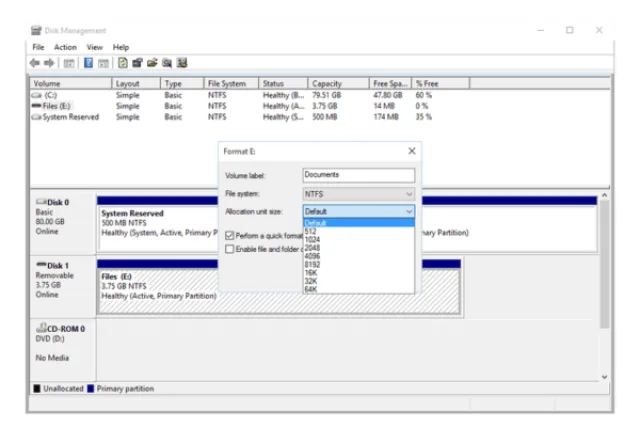
Task: Choose 2048 allocation unit size
Action: (x=359, y=248)
